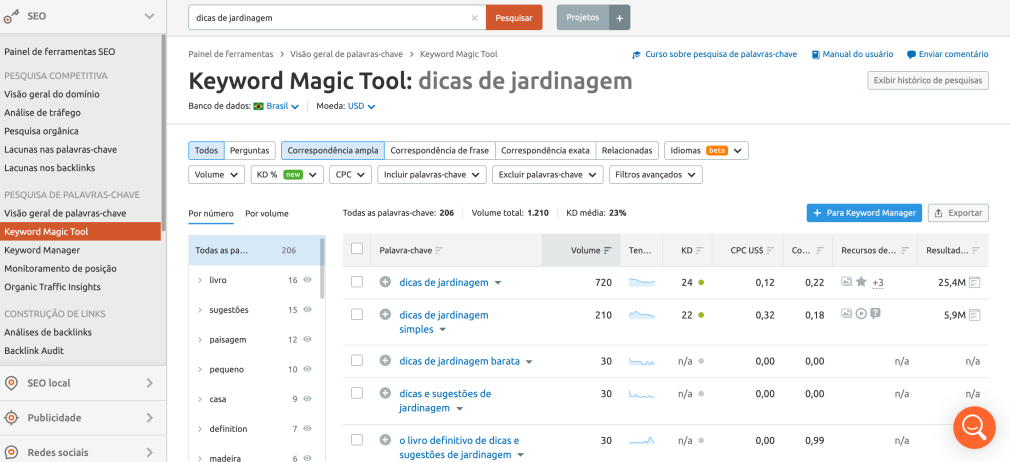Sort by KD column icon
This screenshot has height=462, width=1010.
pos(700,251)
